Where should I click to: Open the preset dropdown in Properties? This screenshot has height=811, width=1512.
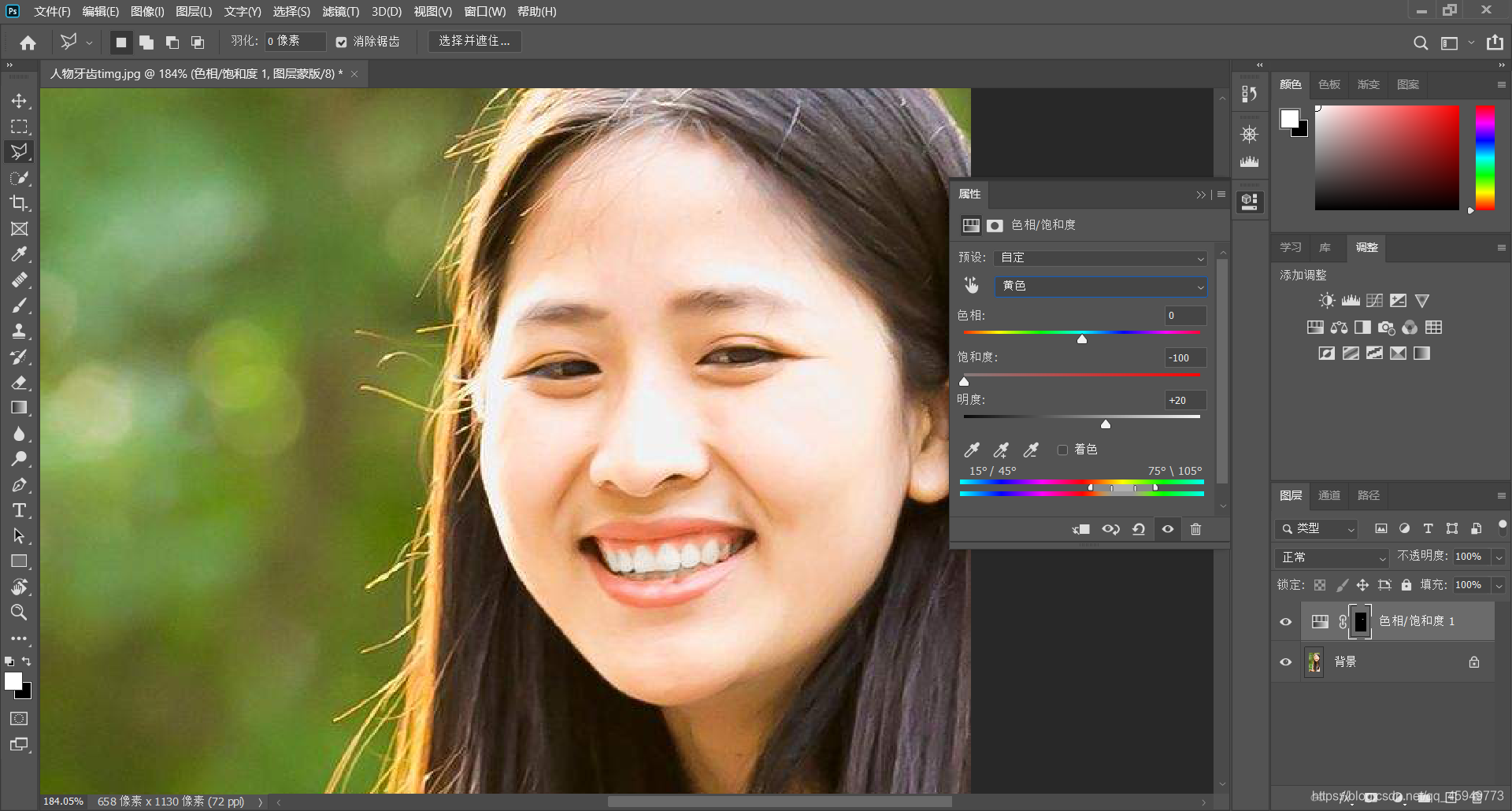click(1100, 258)
